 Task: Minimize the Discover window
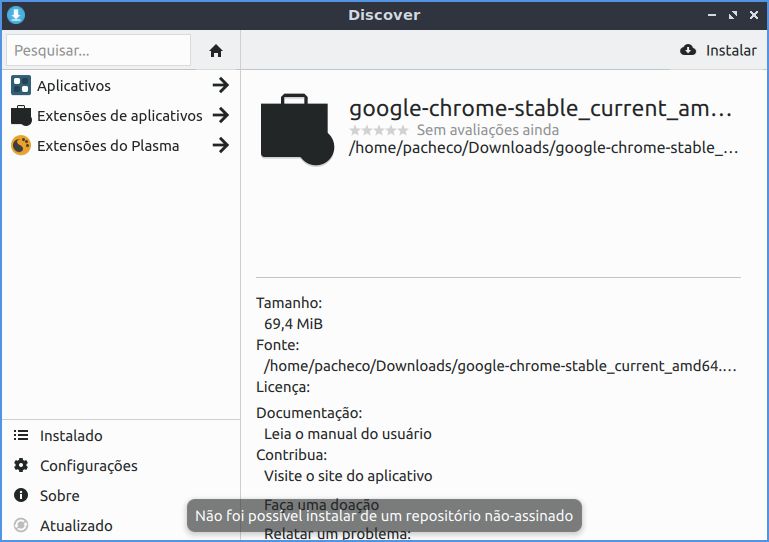(x=712, y=15)
